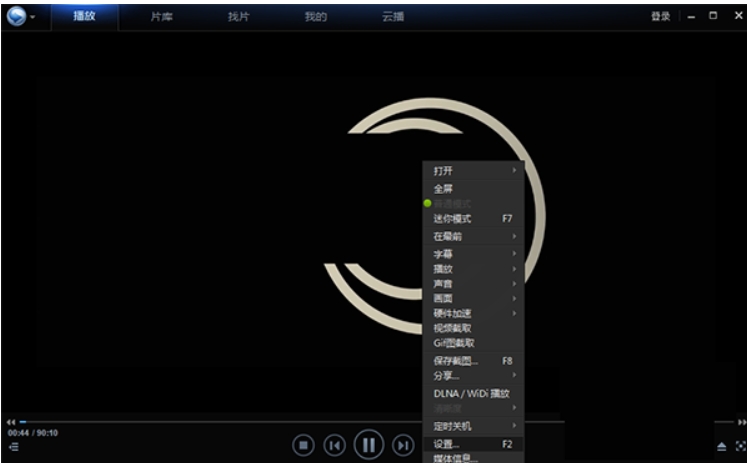Screen dimensions: 747x463
Task: Click the 登录 login link
Action: [x=660, y=17]
